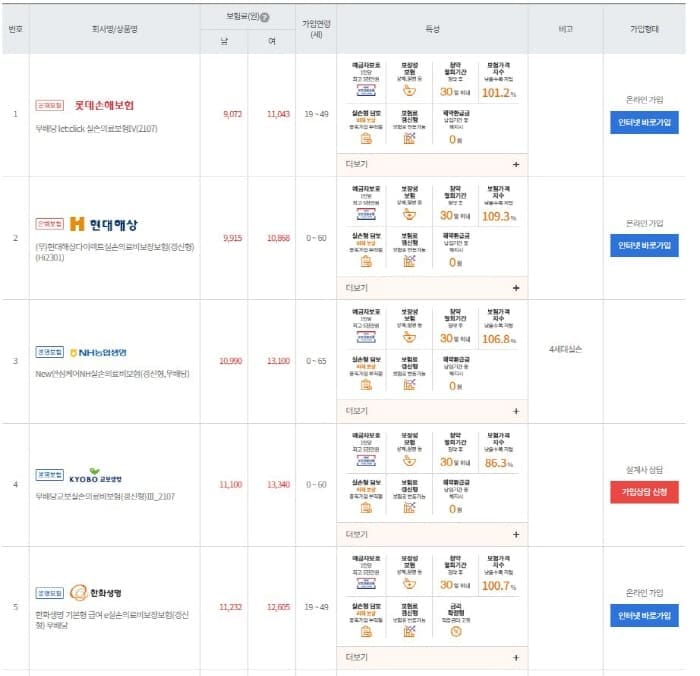Screen dimensions: 700x676
Task: Click the 예금자보호 icon in 한화생명 row
Action: point(366,584)
